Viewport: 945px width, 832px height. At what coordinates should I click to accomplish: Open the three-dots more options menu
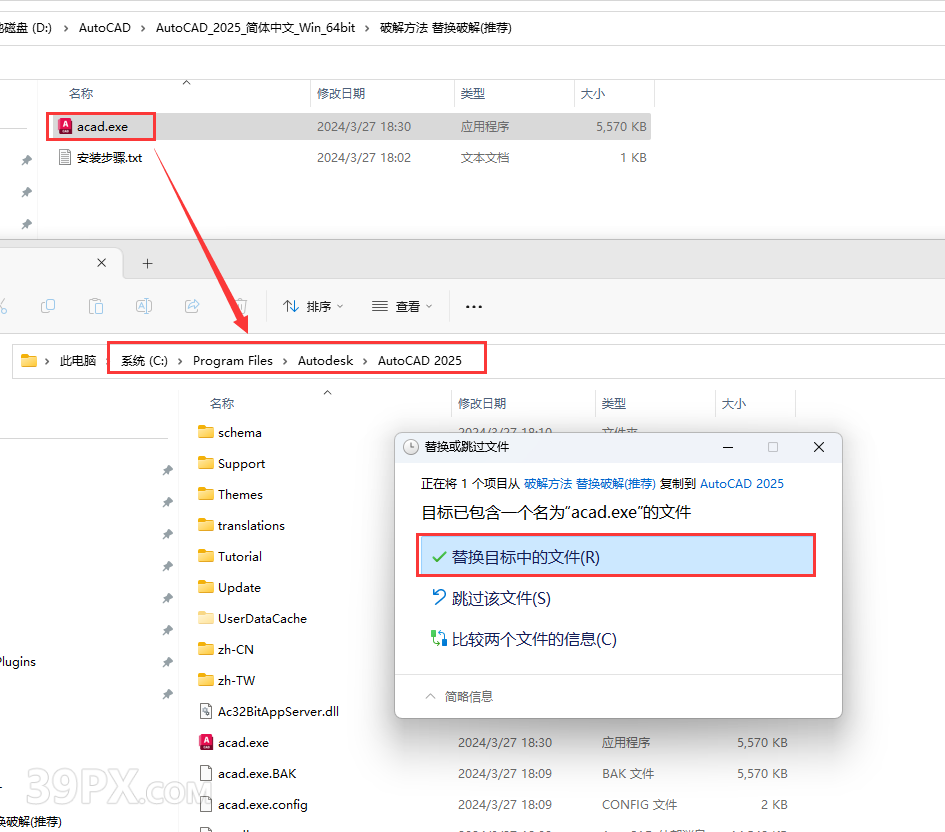click(474, 307)
